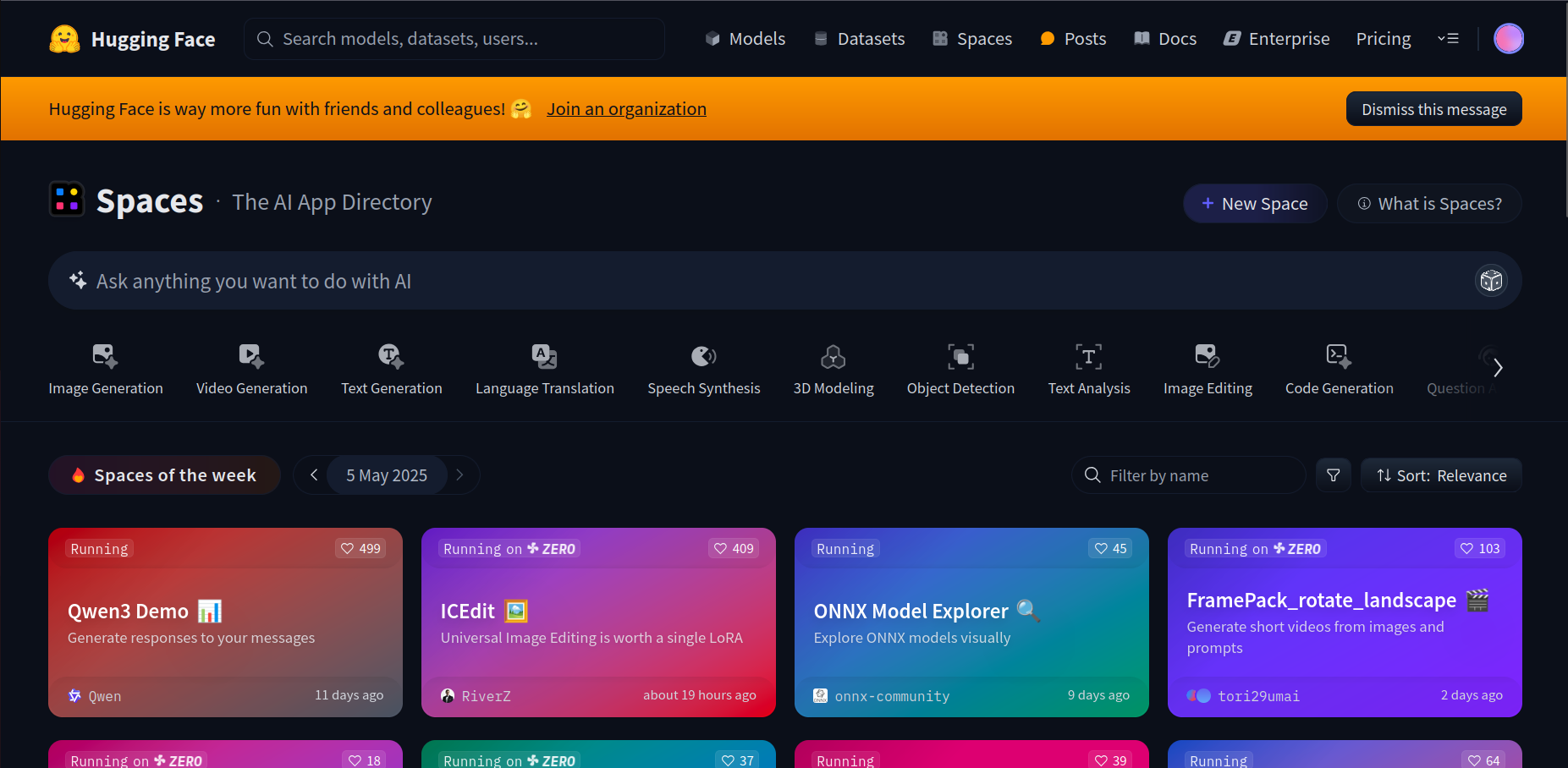Create a New Space

coord(1255,204)
